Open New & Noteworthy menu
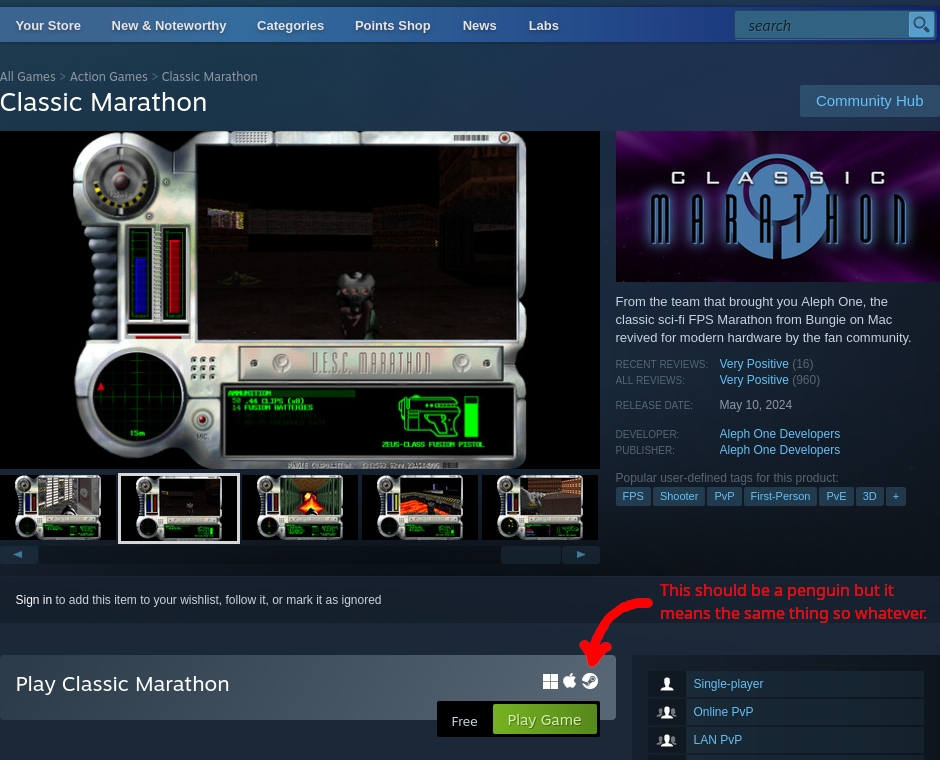Viewport: 940px width, 760px height. pos(169,26)
